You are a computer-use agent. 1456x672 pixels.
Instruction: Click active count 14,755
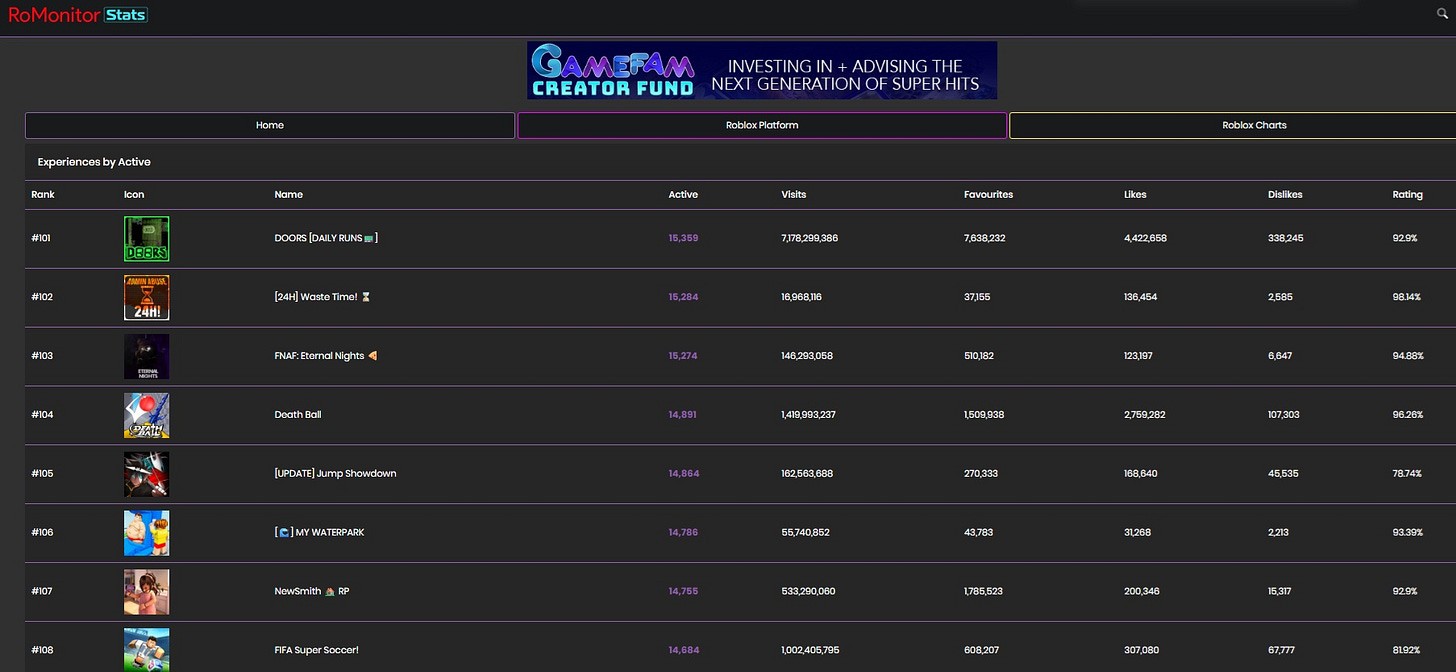683,591
